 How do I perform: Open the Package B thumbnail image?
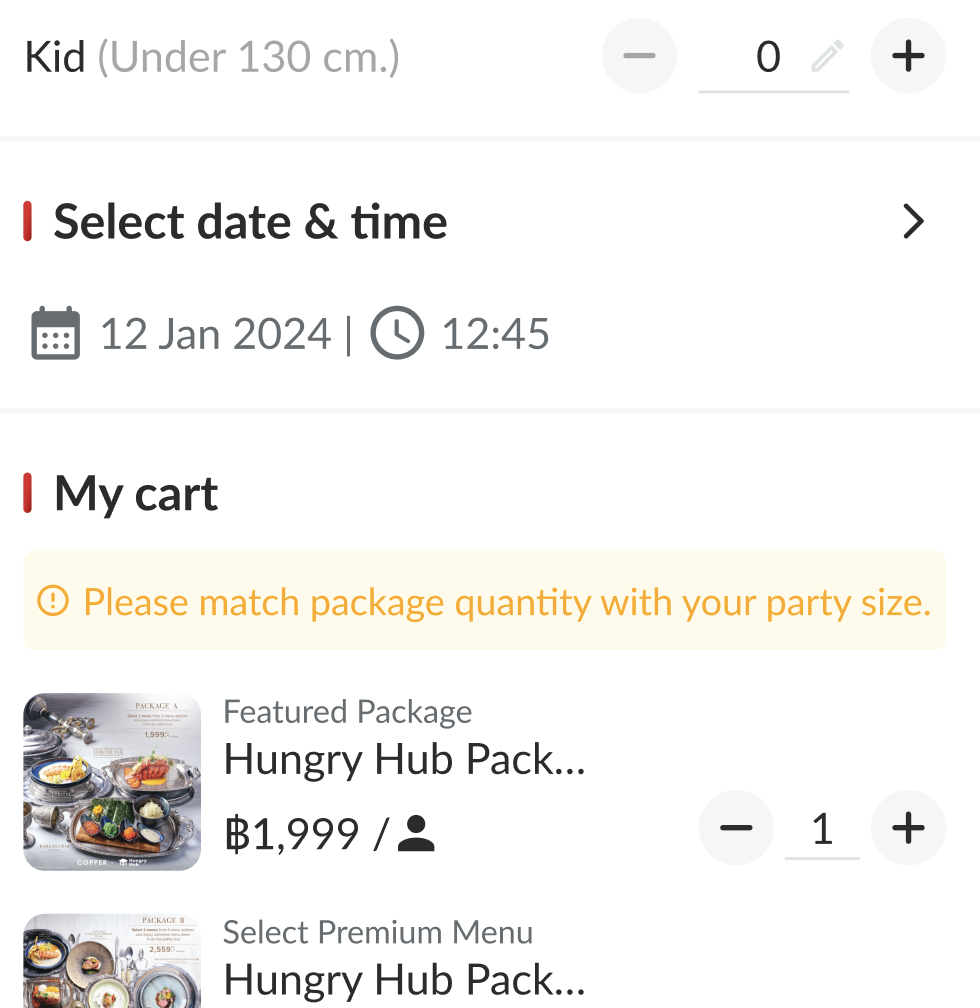click(112, 960)
